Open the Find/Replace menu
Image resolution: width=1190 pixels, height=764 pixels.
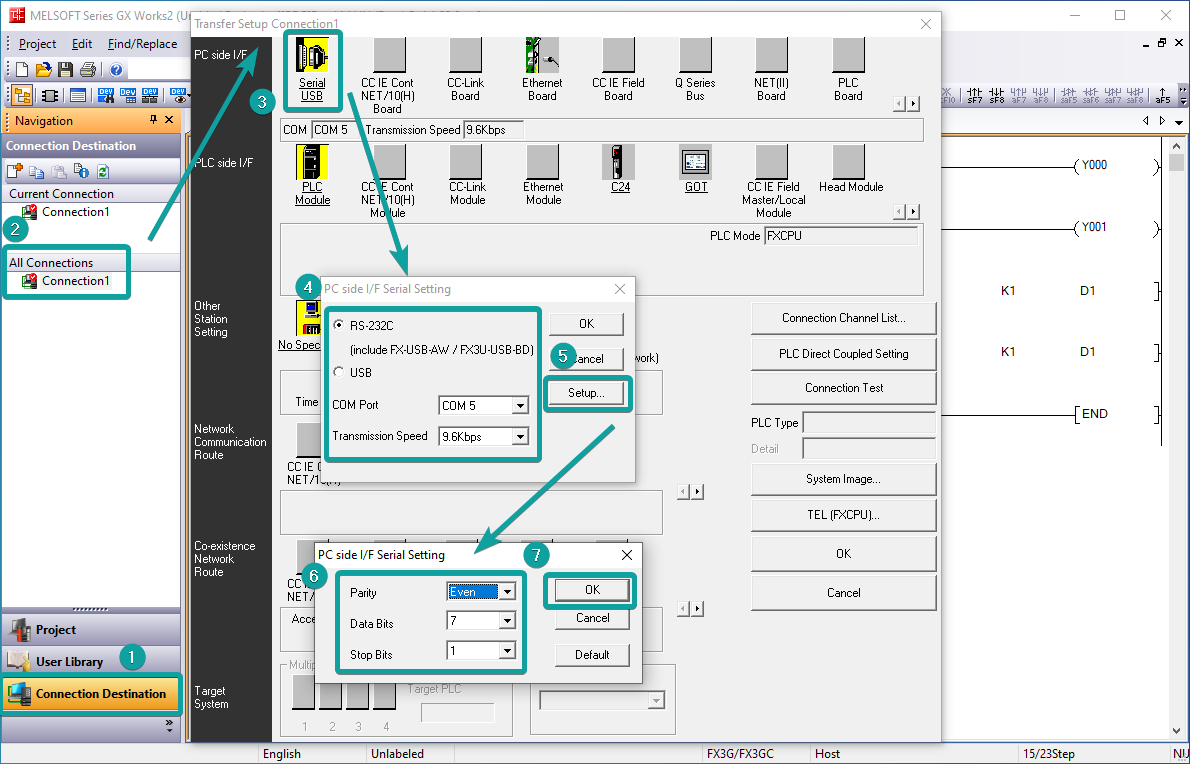142,44
